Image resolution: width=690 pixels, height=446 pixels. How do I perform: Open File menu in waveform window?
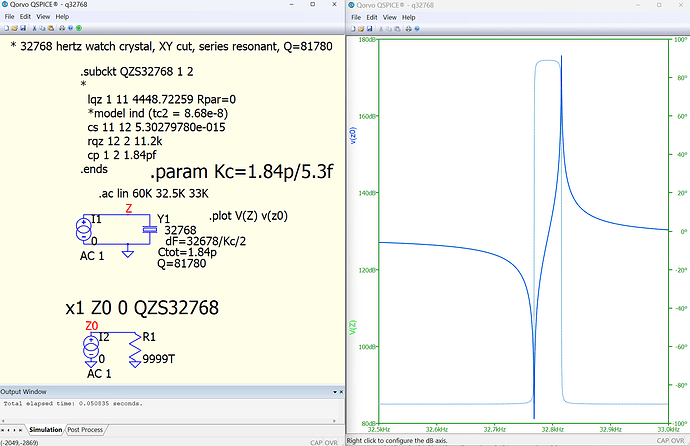pos(356,18)
